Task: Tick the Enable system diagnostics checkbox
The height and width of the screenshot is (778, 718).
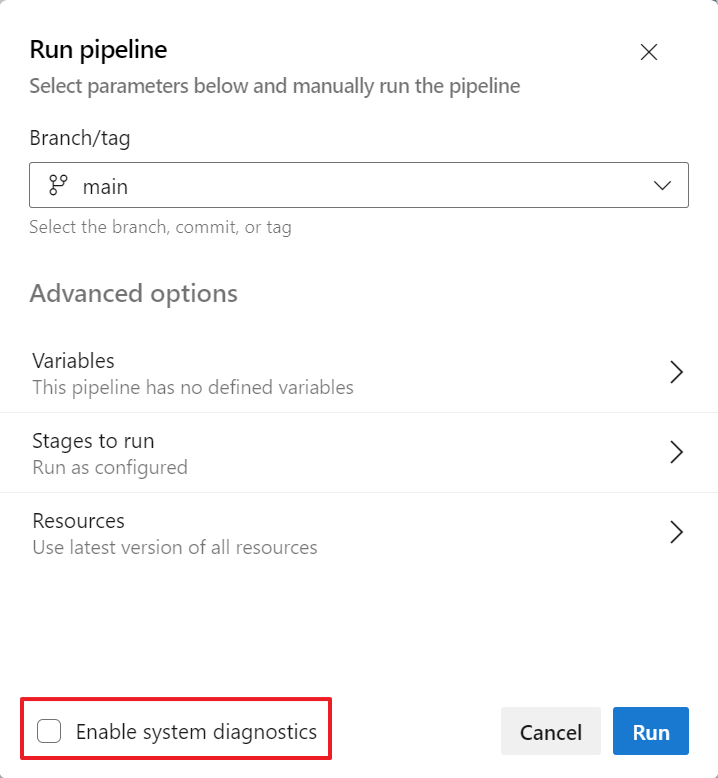Action: pyautogui.click(x=49, y=731)
